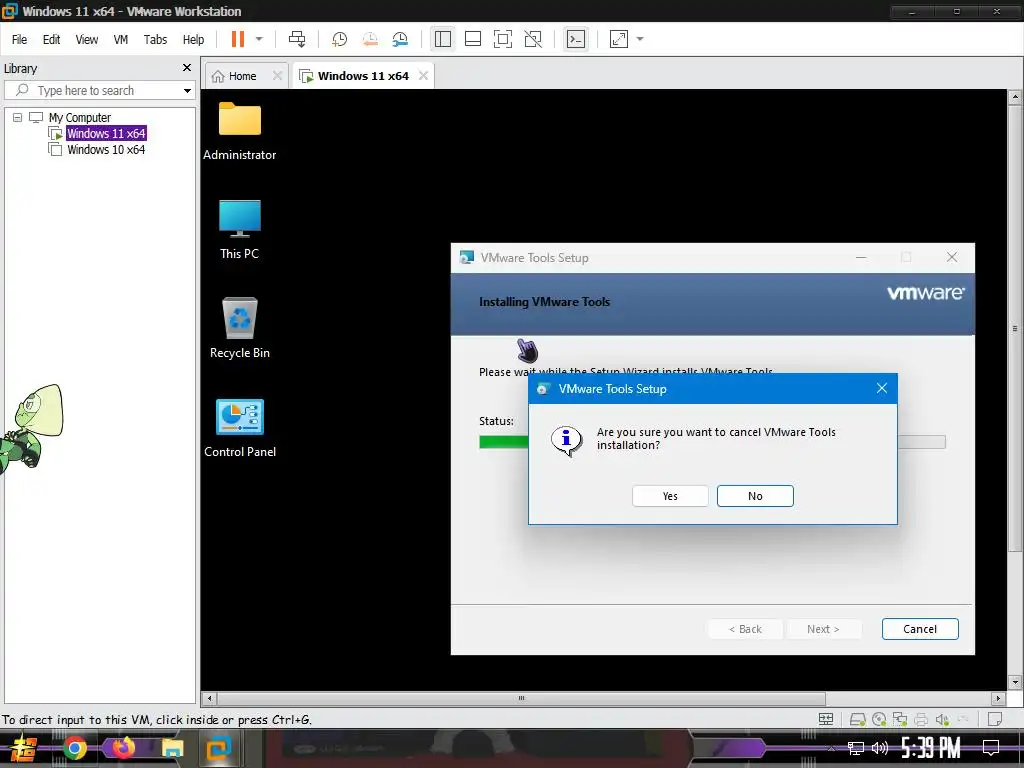Switch to Unity mode icon
Viewport: 1024px width, 768px height.
pos(533,39)
